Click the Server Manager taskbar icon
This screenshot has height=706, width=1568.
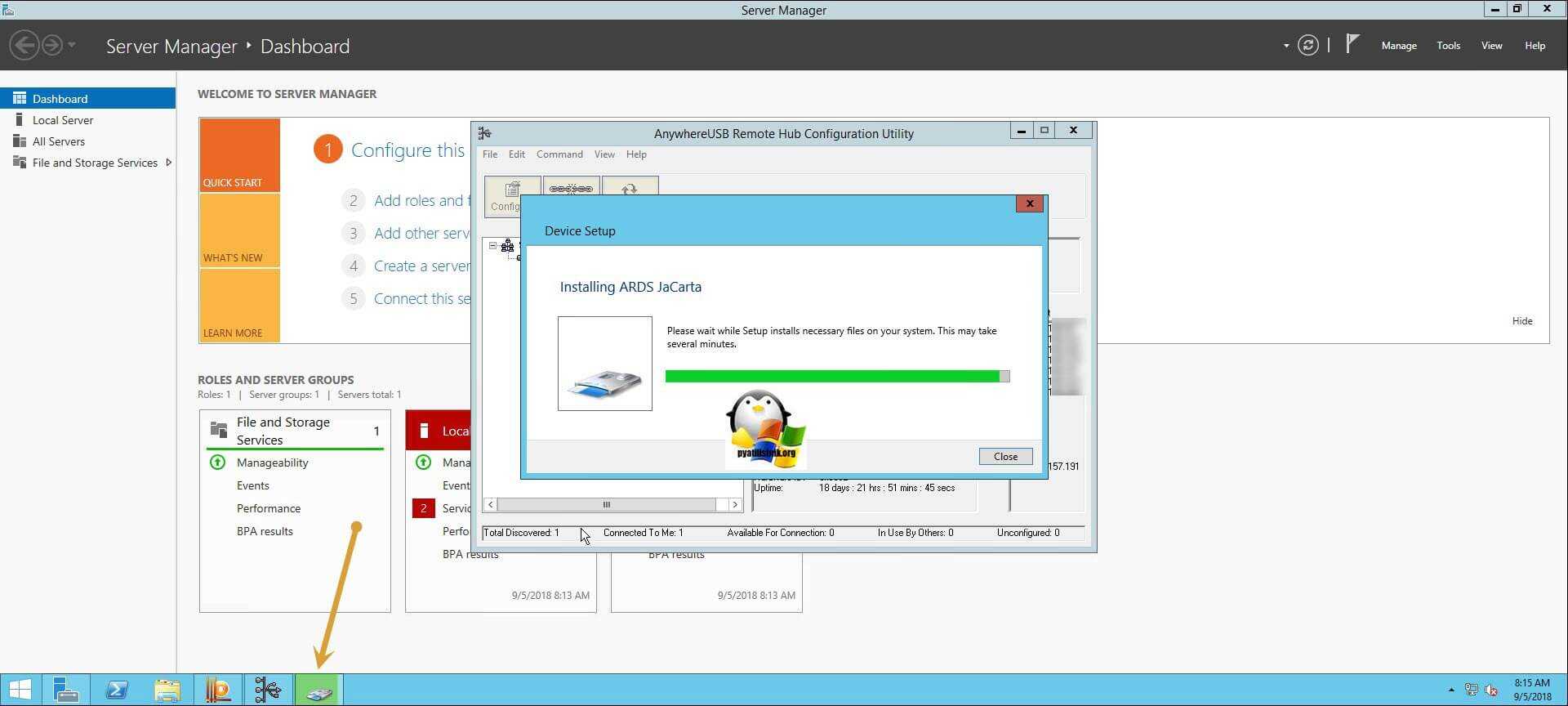65,690
